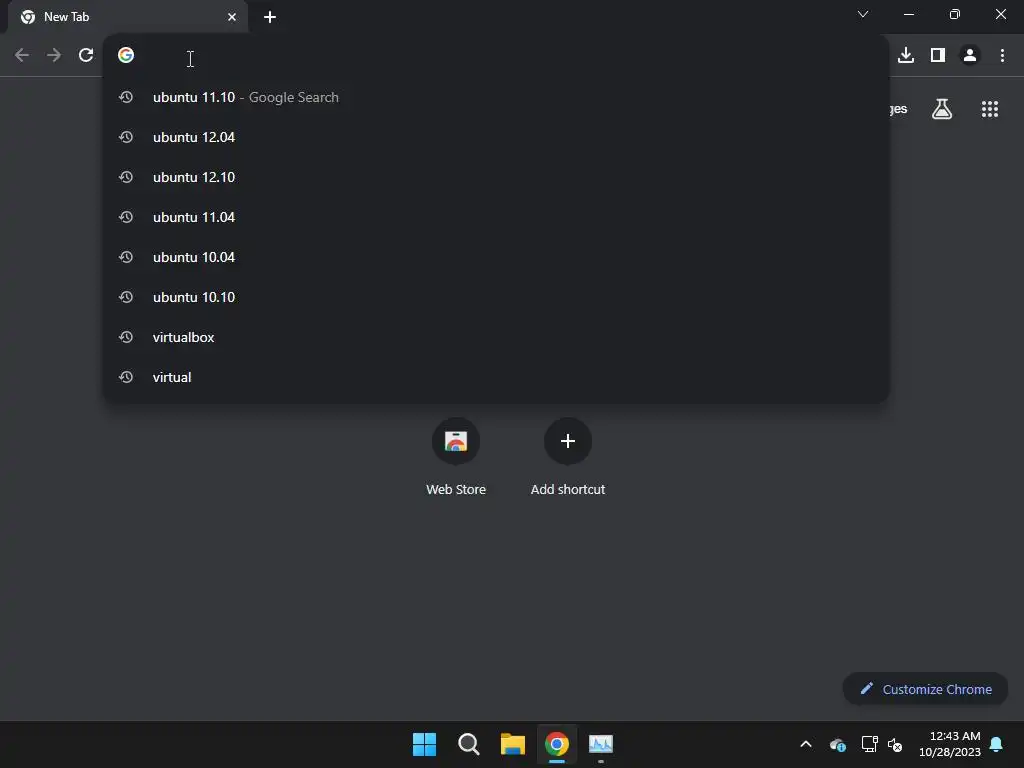Image resolution: width=1024 pixels, height=768 pixels.
Task: Click Customize Chrome button
Action: point(925,689)
